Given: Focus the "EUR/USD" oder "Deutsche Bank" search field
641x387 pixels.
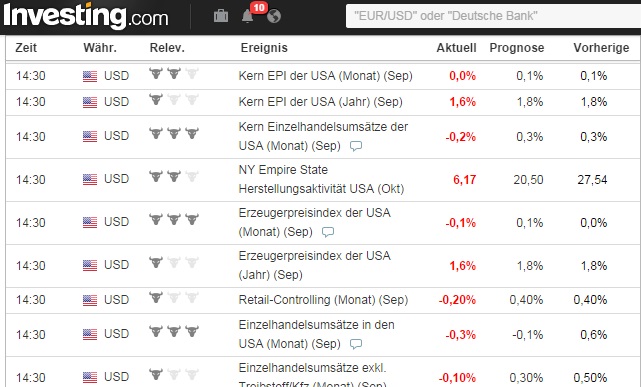Looking at the screenshot, I should coord(493,16).
